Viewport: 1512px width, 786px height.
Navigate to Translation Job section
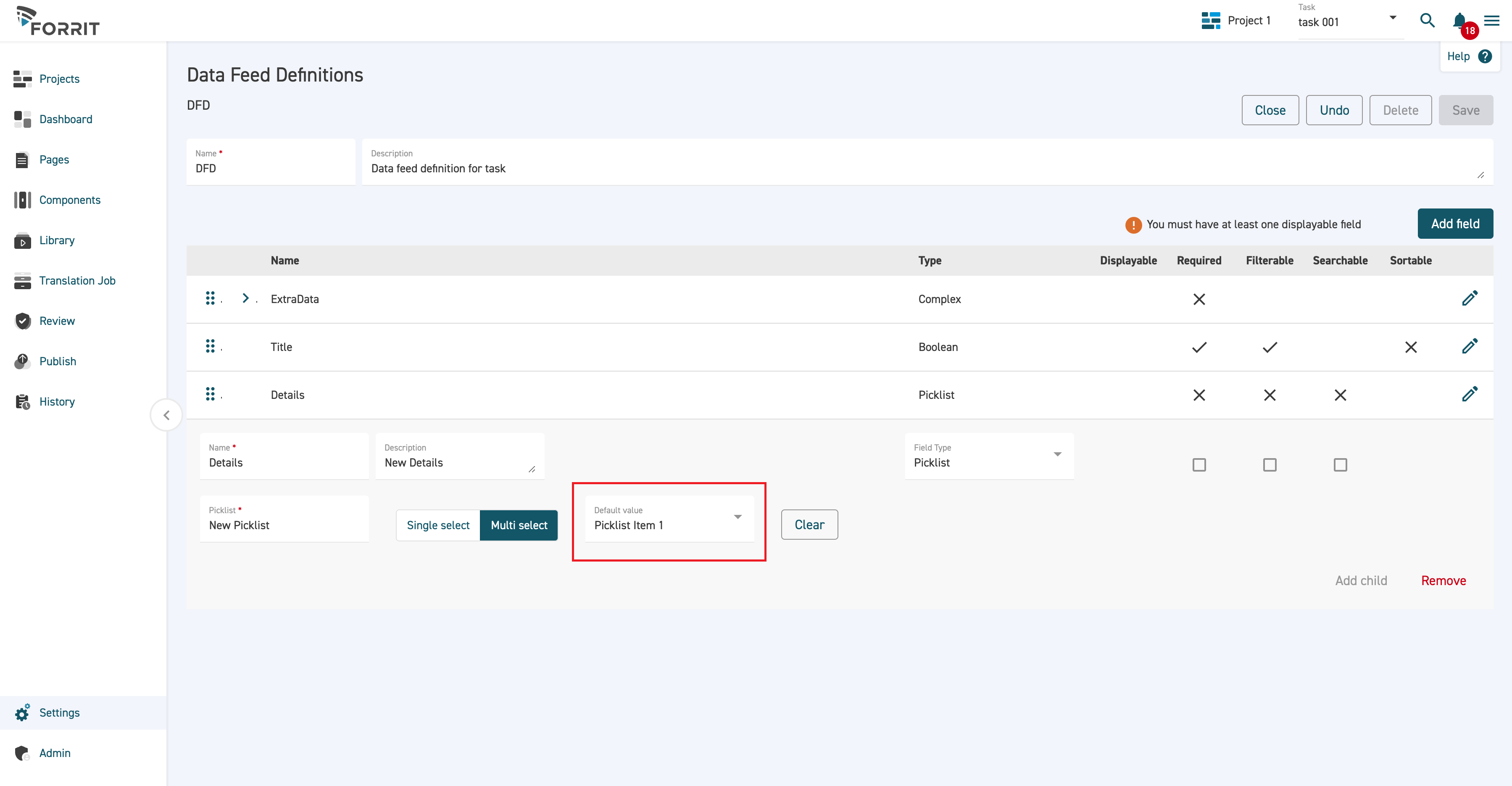coord(77,281)
